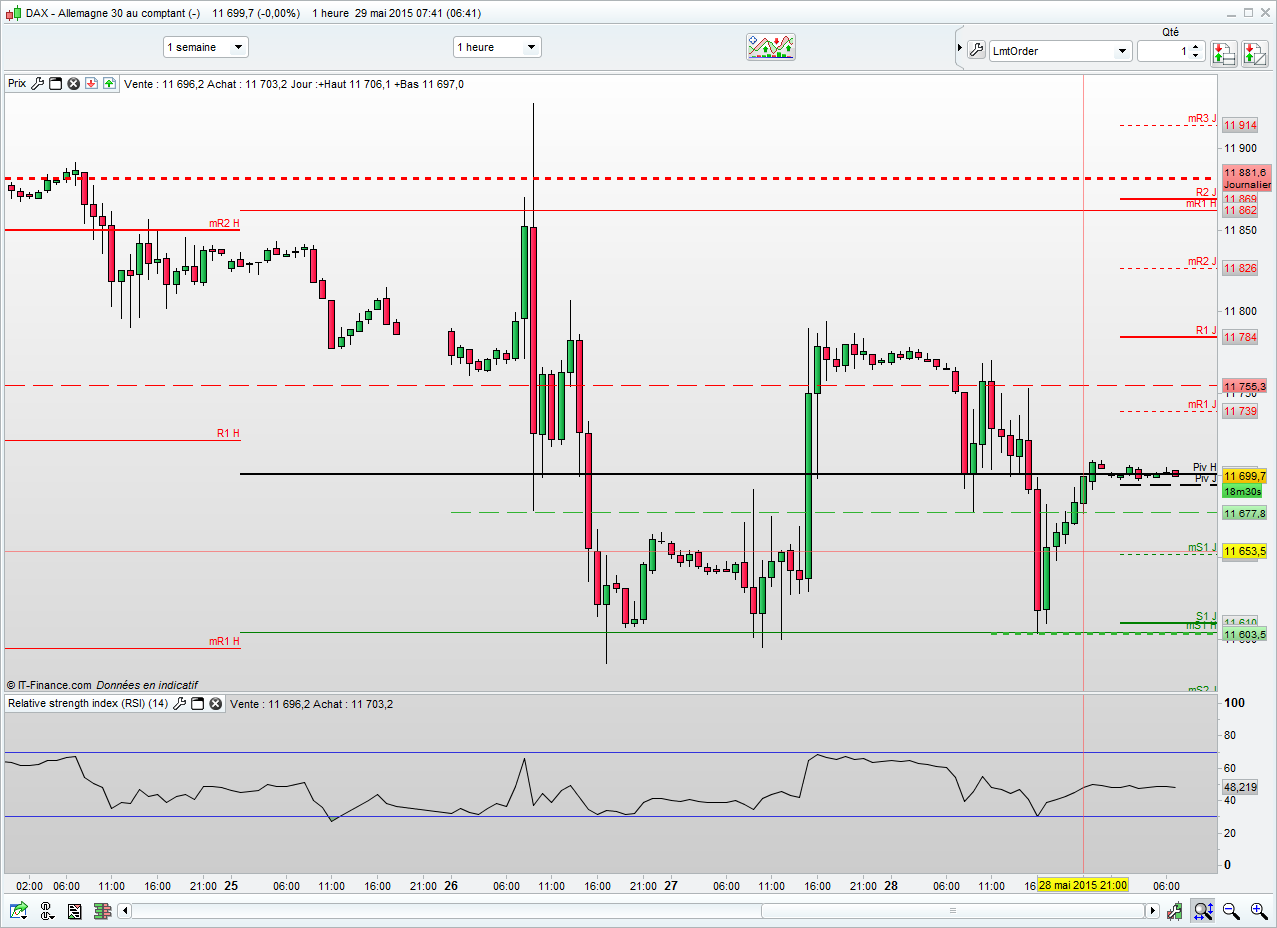This screenshot has height=928, width=1277.
Task: Open the 1 heure timeframe dropdown
Action: point(497,47)
